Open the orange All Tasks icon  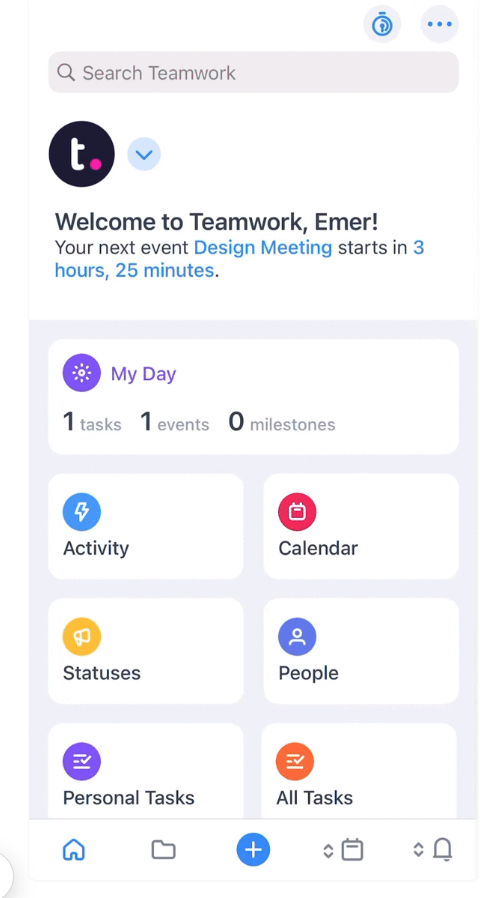296,762
